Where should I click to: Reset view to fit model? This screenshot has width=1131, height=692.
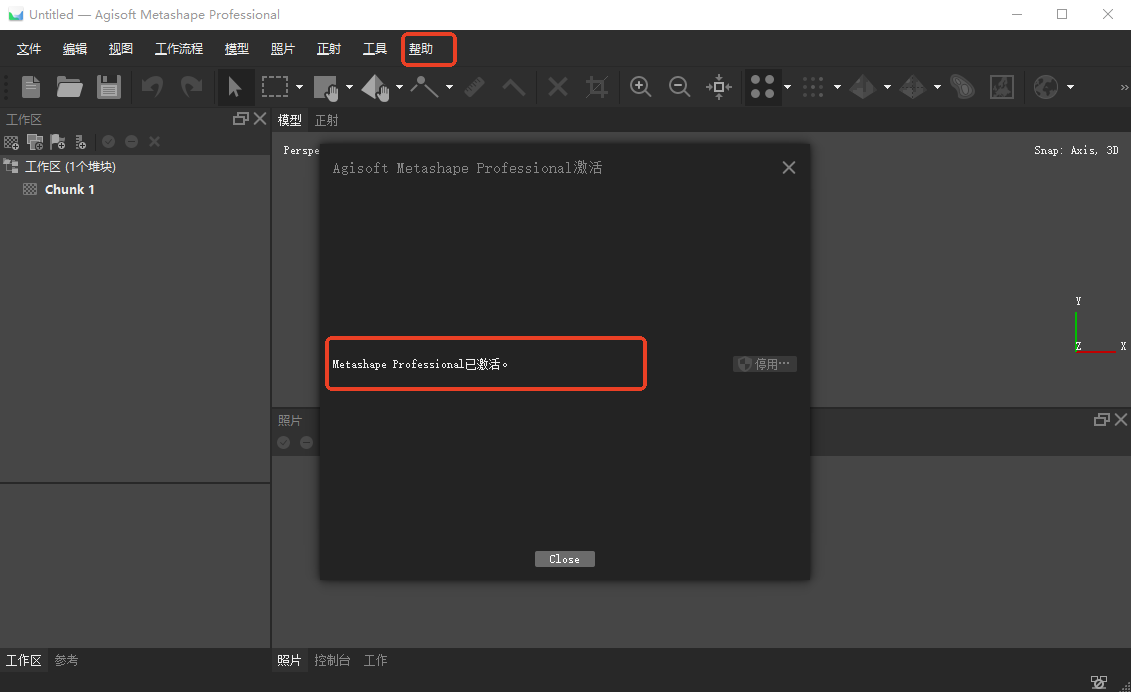pyautogui.click(x=718, y=87)
